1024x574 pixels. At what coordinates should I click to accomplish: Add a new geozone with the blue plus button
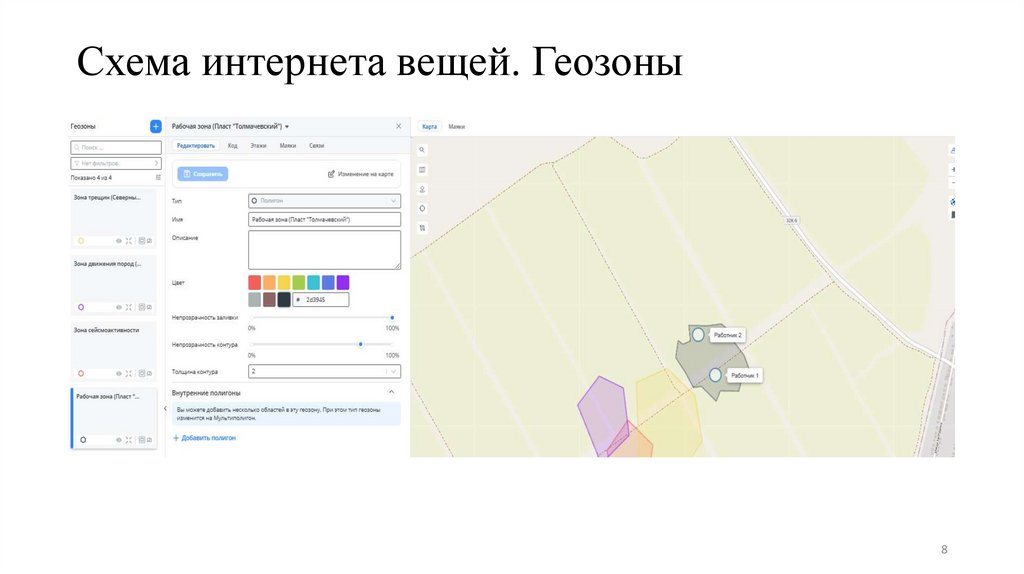[155, 126]
